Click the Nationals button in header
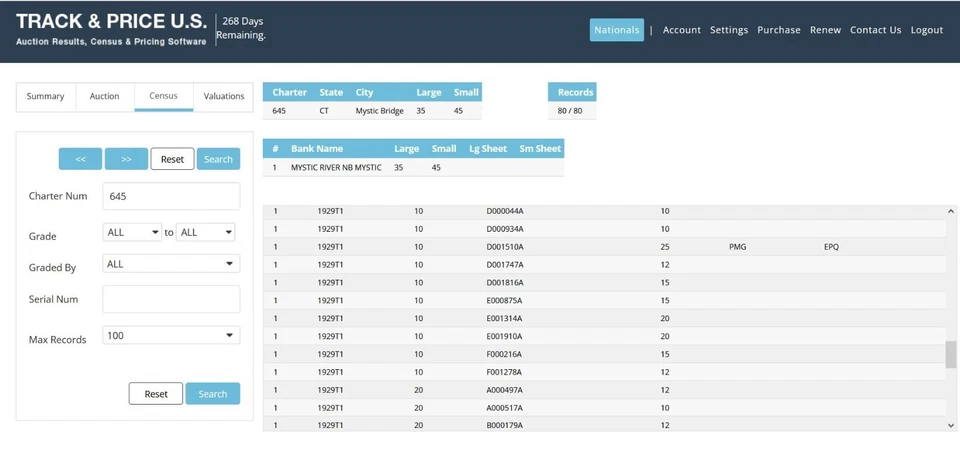This screenshot has height=449, width=960. pyautogui.click(x=616, y=30)
